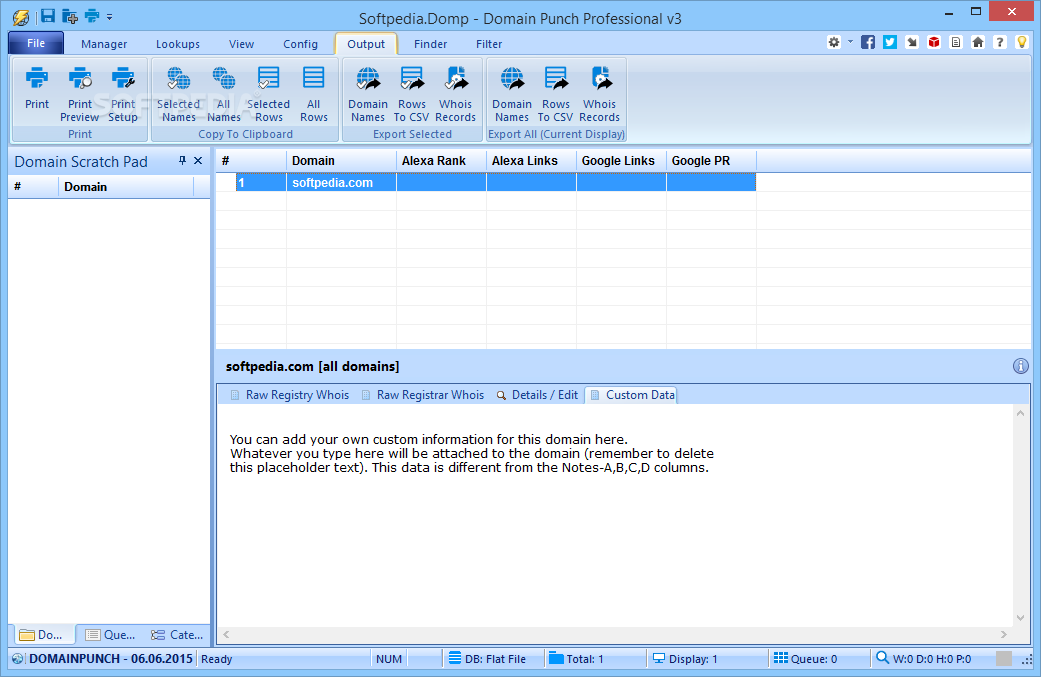Open the Twitter link icon

[890, 42]
